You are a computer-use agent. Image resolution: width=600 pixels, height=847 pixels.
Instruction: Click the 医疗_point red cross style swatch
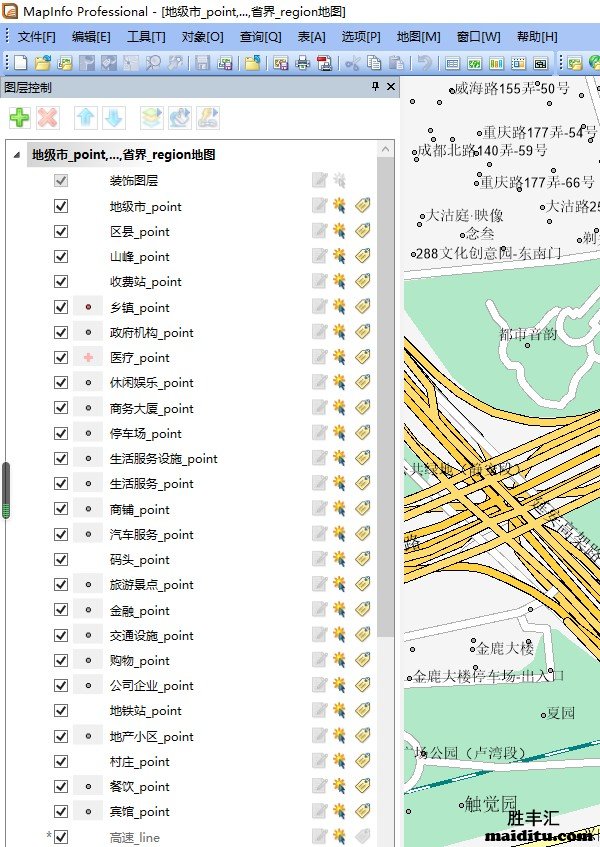click(88, 357)
